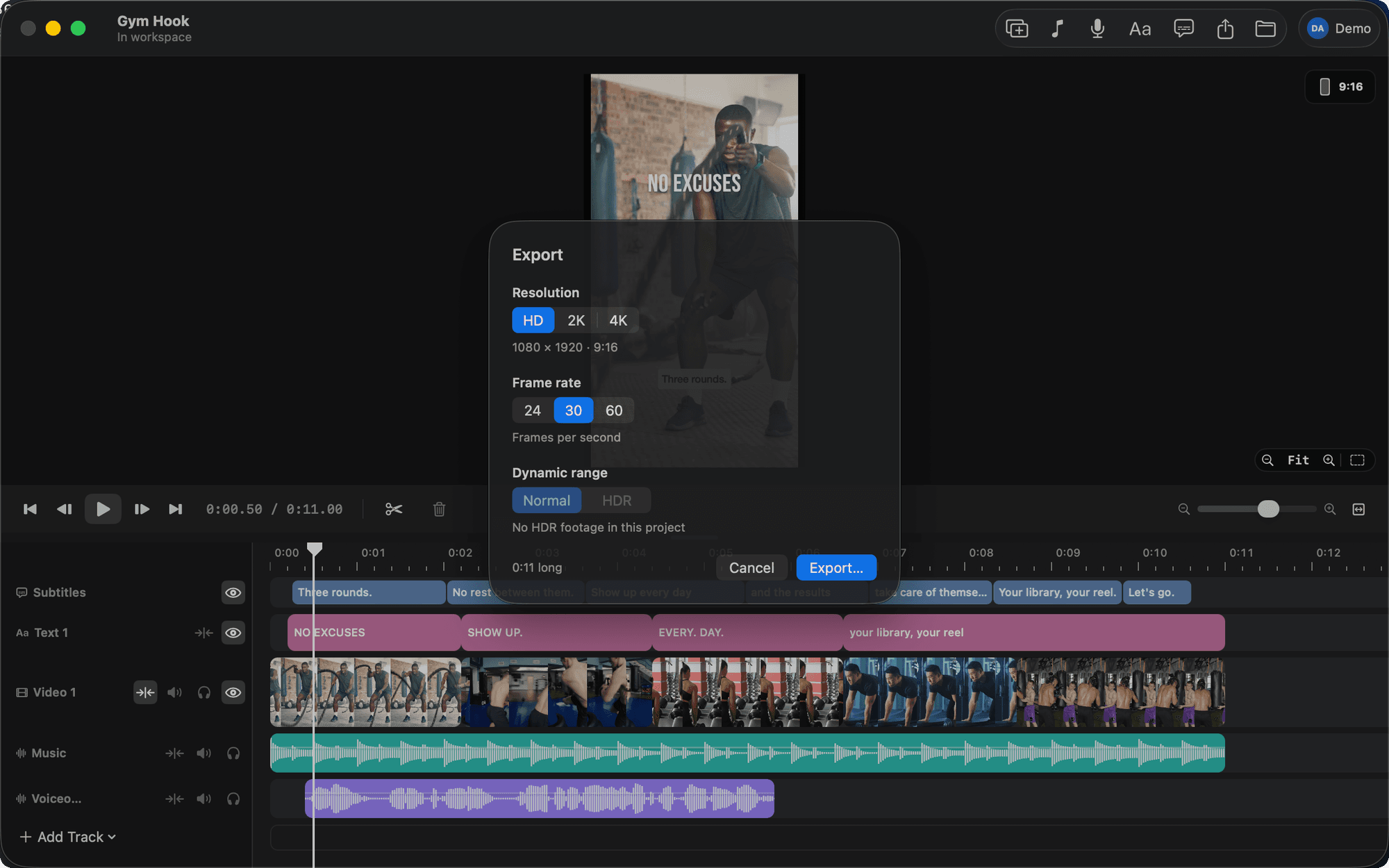Screen dimensions: 1389x868
Task: Click the share/export icon in toolbar
Action: click(x=1225, y=28)
